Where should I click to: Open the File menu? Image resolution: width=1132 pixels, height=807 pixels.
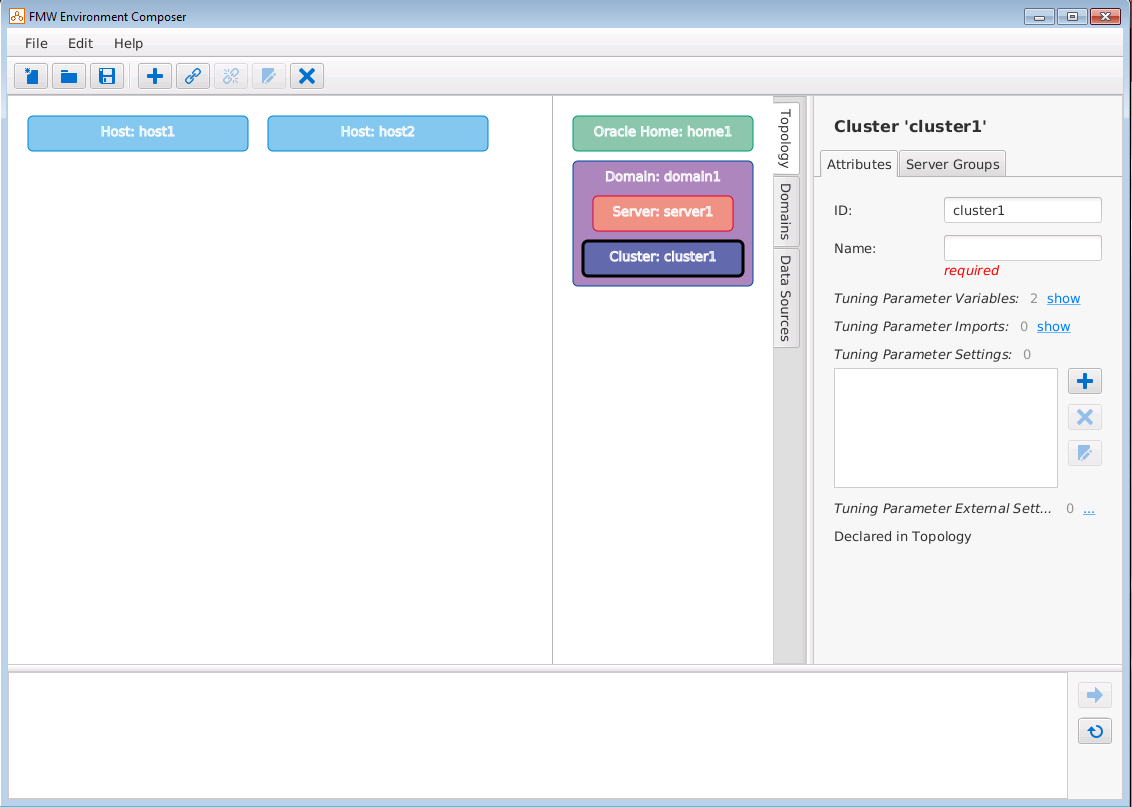tap(36, 43)
